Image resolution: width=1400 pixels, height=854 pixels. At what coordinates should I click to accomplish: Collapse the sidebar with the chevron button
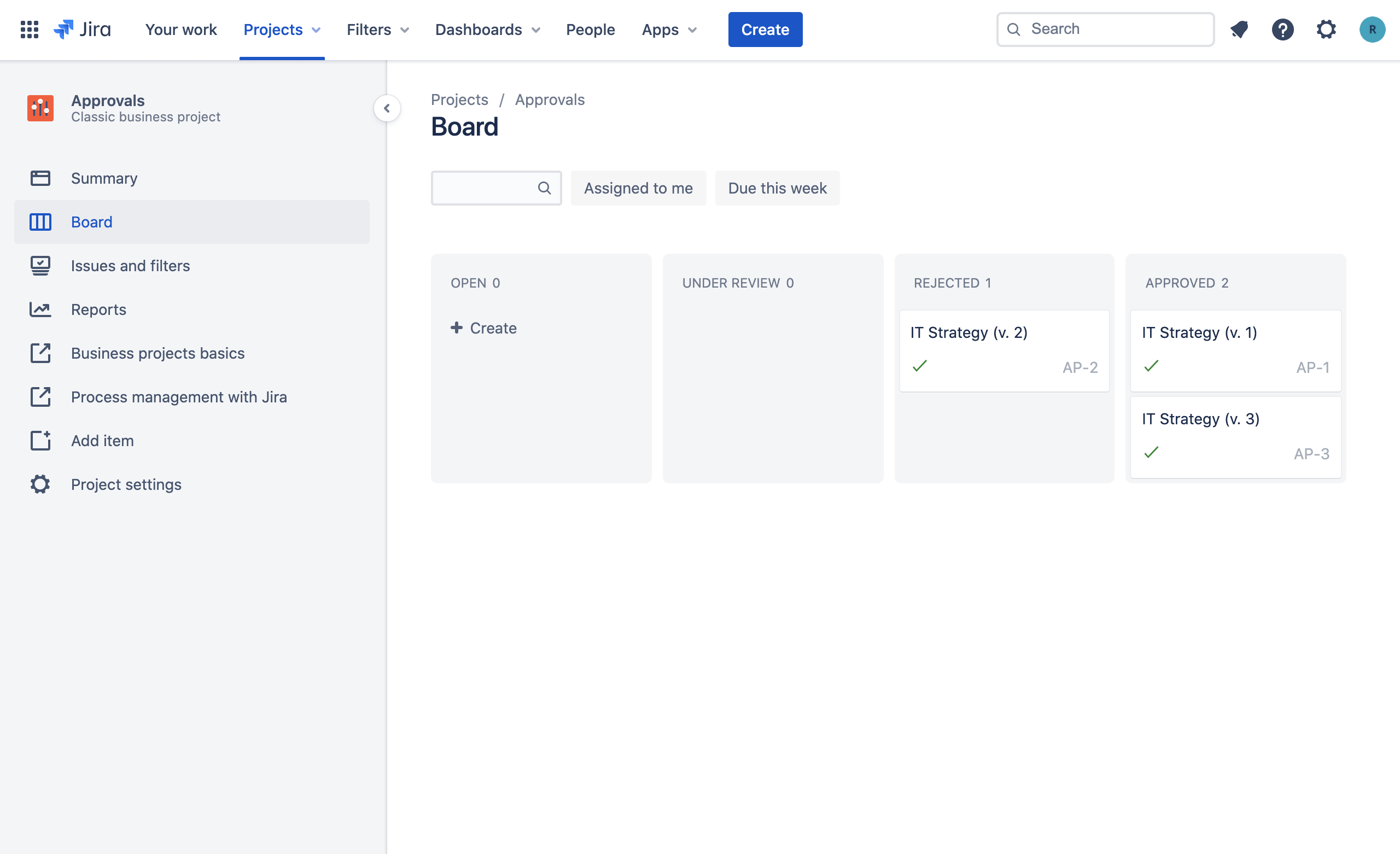point(387,108)
